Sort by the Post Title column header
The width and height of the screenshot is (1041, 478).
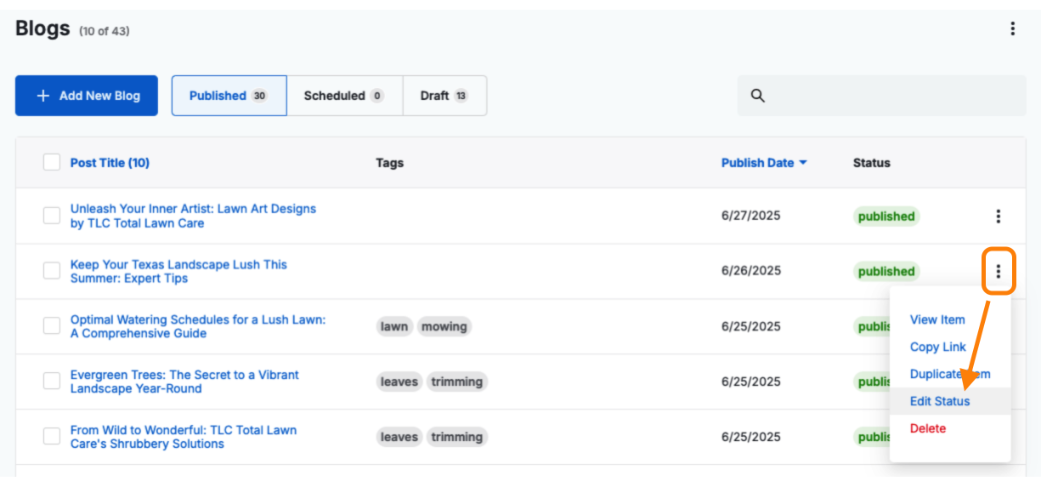109,163
